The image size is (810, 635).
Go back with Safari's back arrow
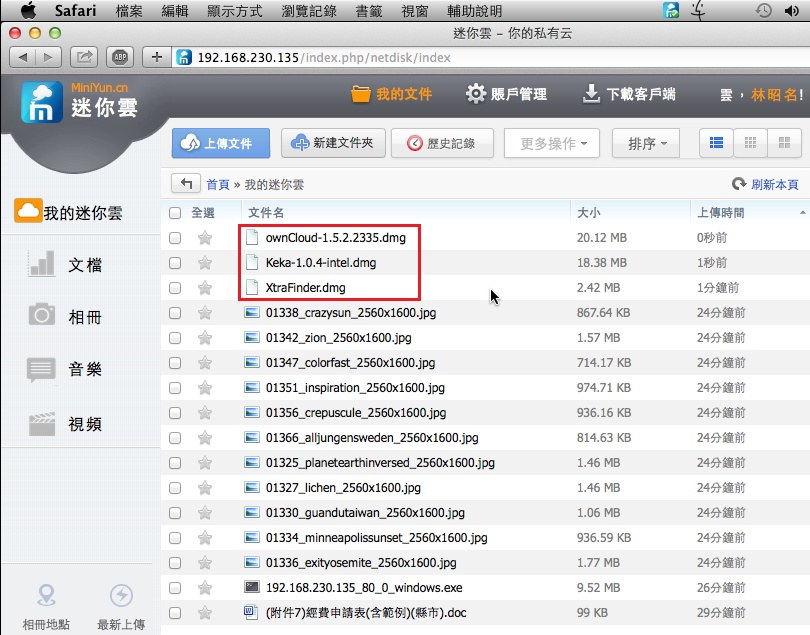23,57
